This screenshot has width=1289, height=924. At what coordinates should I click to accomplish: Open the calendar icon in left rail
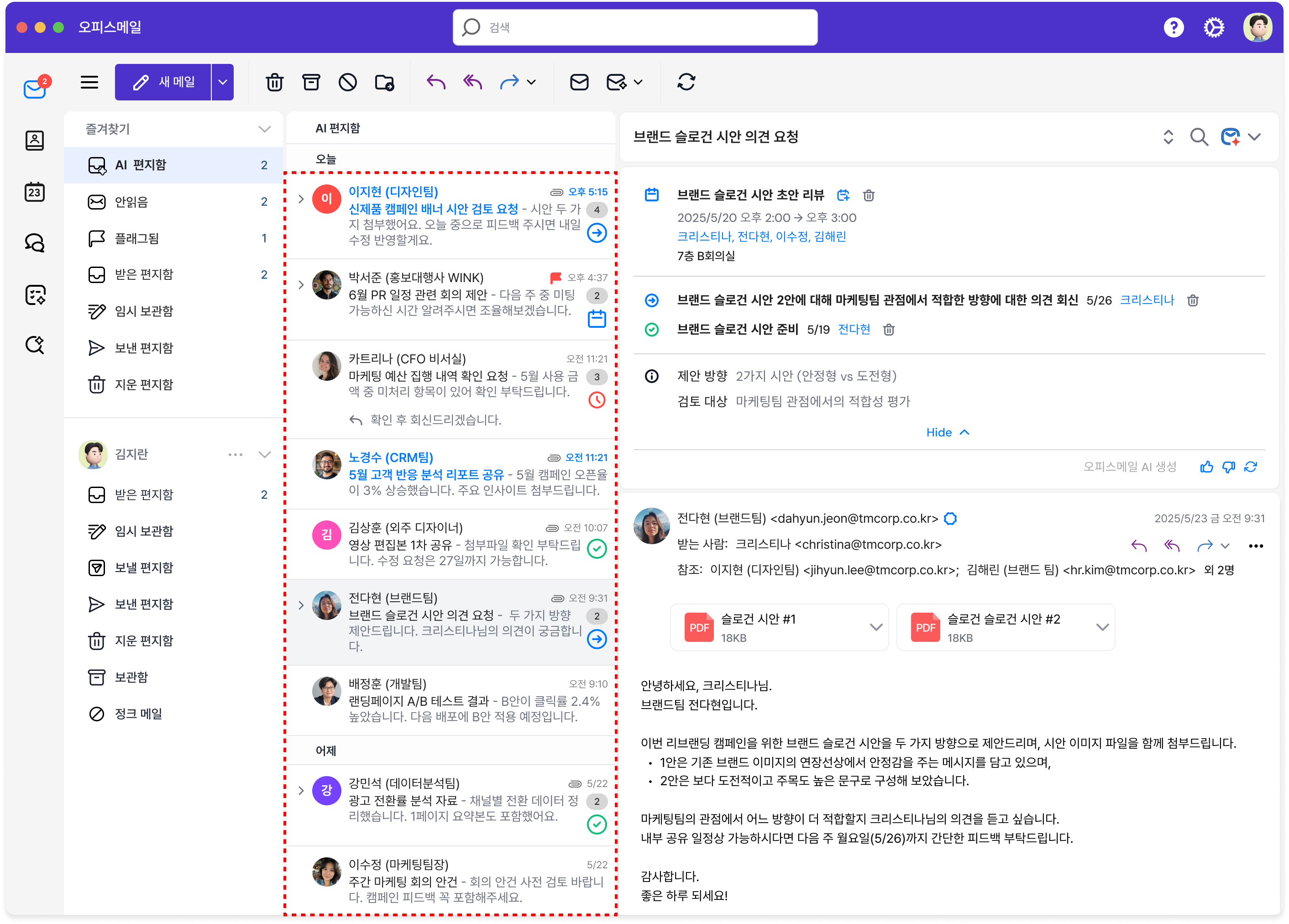coord(35,192)
